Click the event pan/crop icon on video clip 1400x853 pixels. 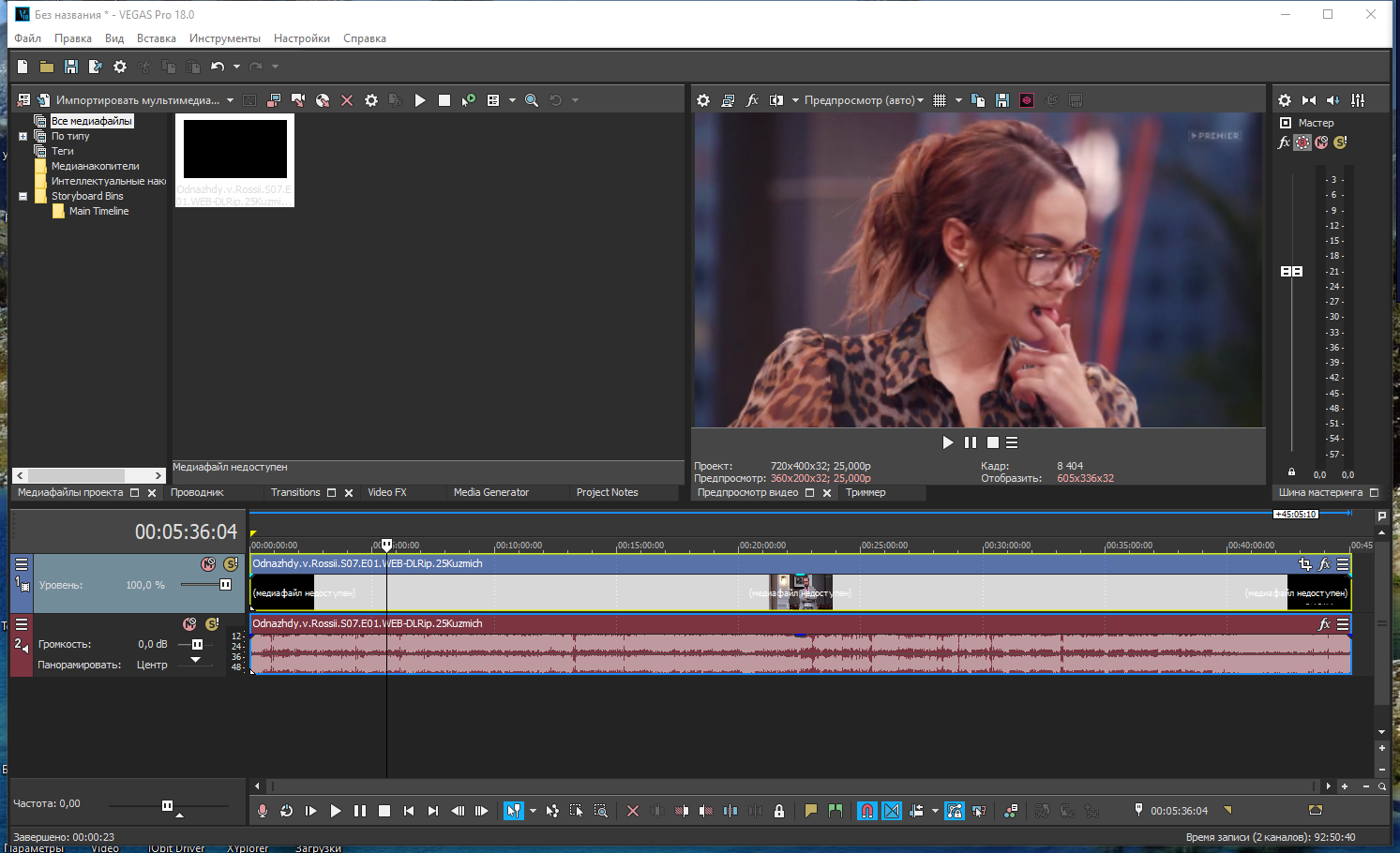coord(1304,564)
